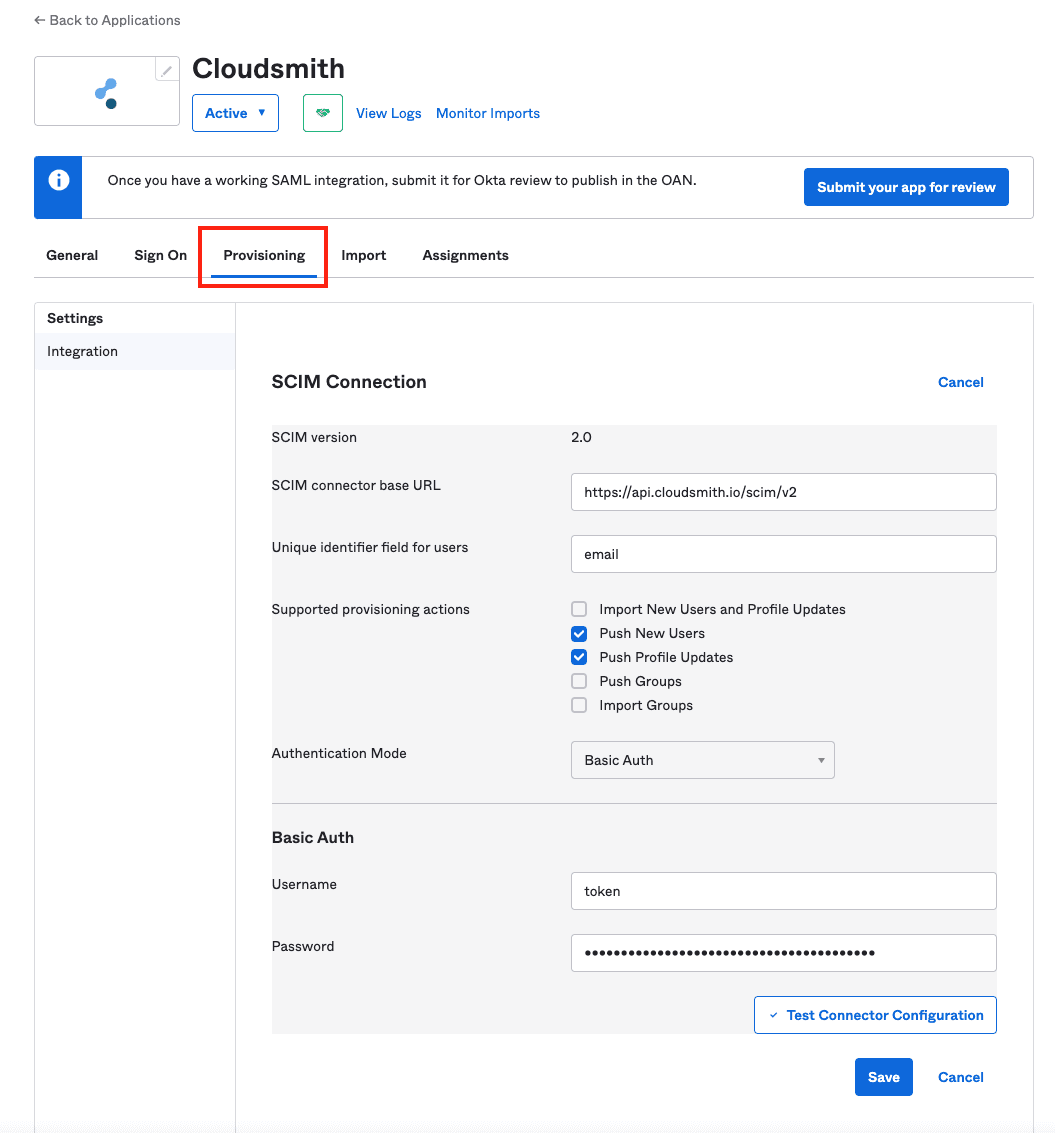This screenshot has height=1133, width=1055.
Task: Click the pencil edit logo icon
Action: click(x=167, y=70)
